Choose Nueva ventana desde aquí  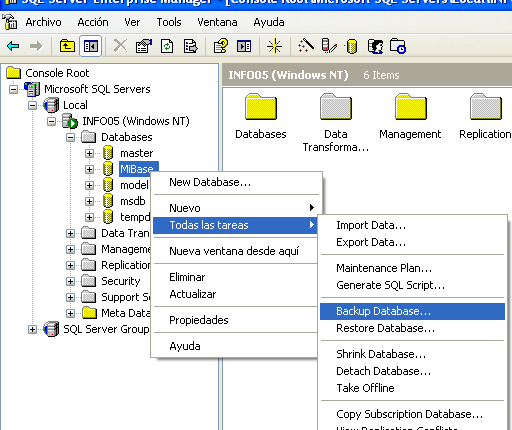click(236, 251)
